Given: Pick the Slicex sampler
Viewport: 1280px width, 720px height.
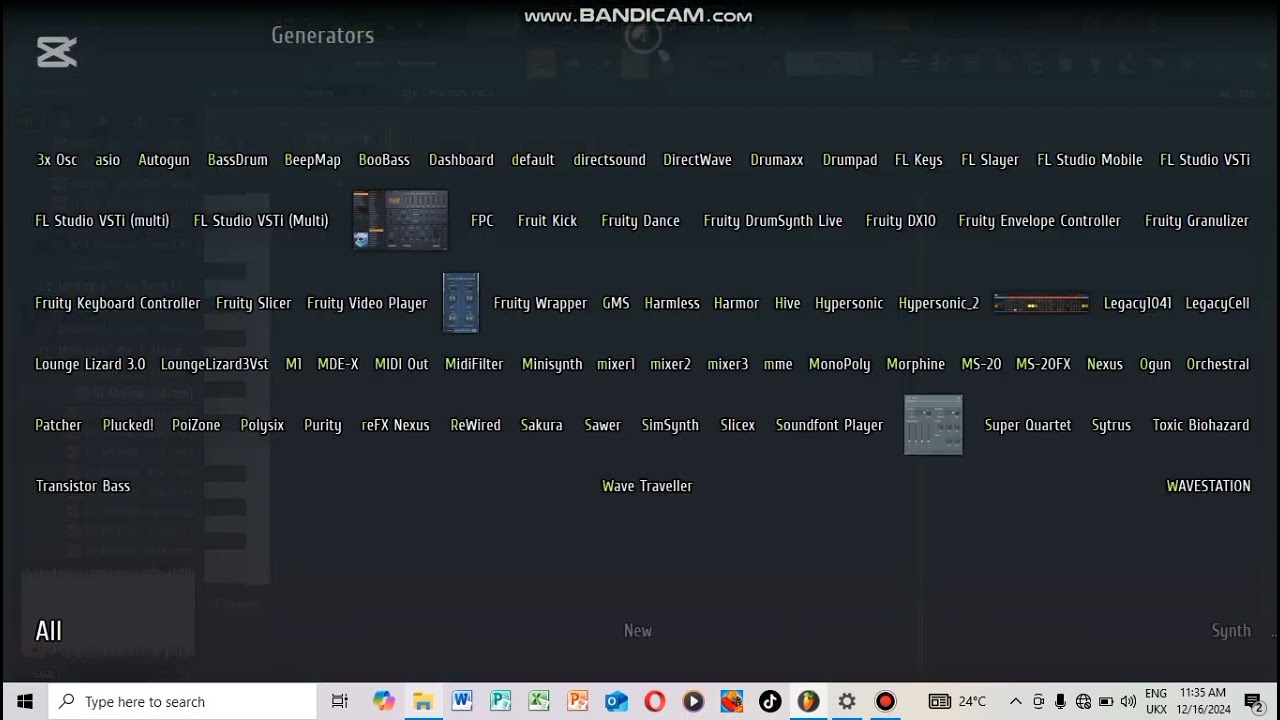Looking at the screenshot, I should pyautogui.click(x=738, y=425).
